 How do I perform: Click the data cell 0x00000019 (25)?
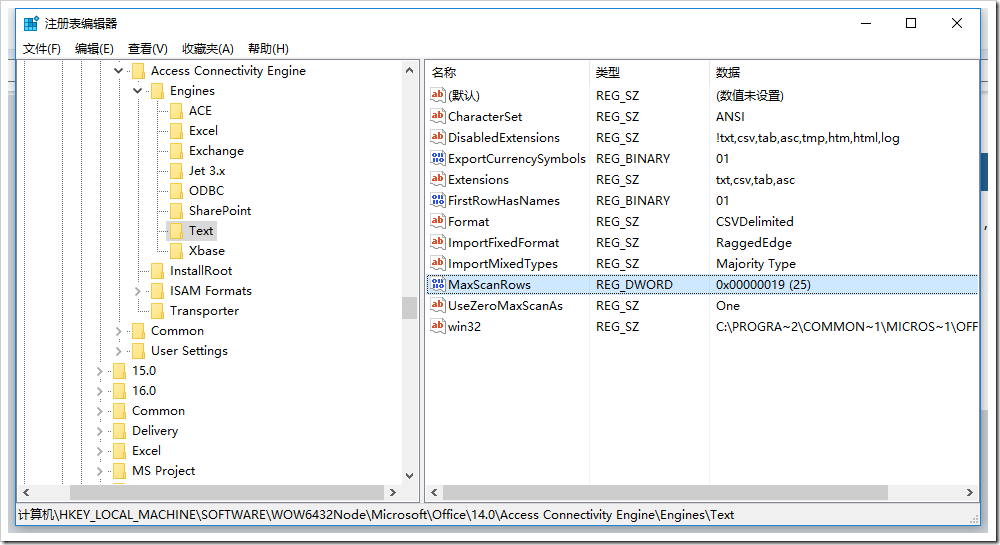(x=763, y=284)
